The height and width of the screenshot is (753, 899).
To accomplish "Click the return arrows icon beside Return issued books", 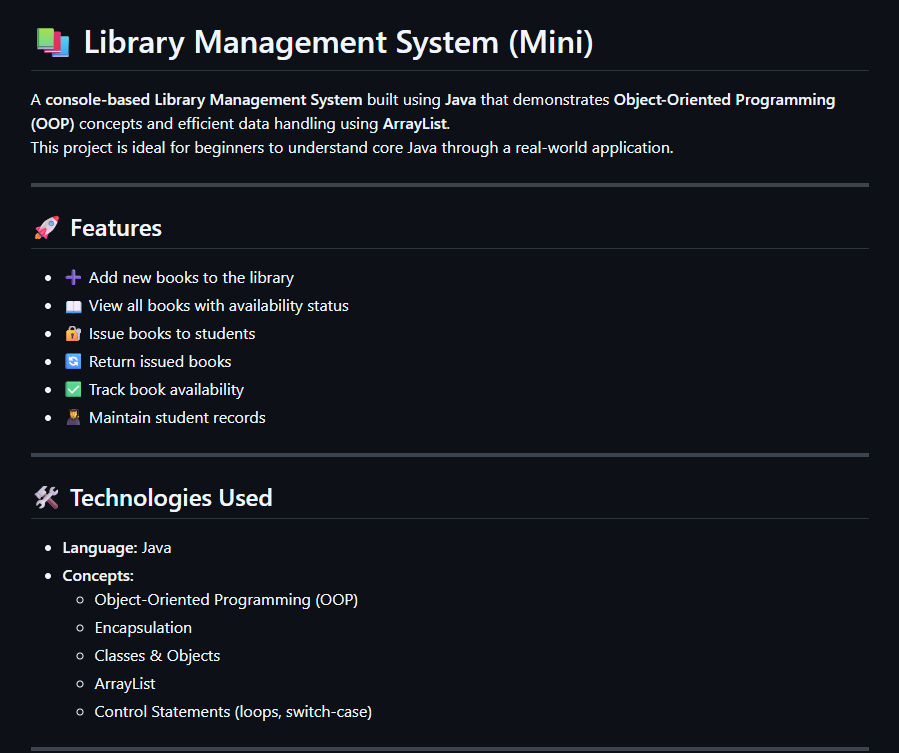I will 72,361.
